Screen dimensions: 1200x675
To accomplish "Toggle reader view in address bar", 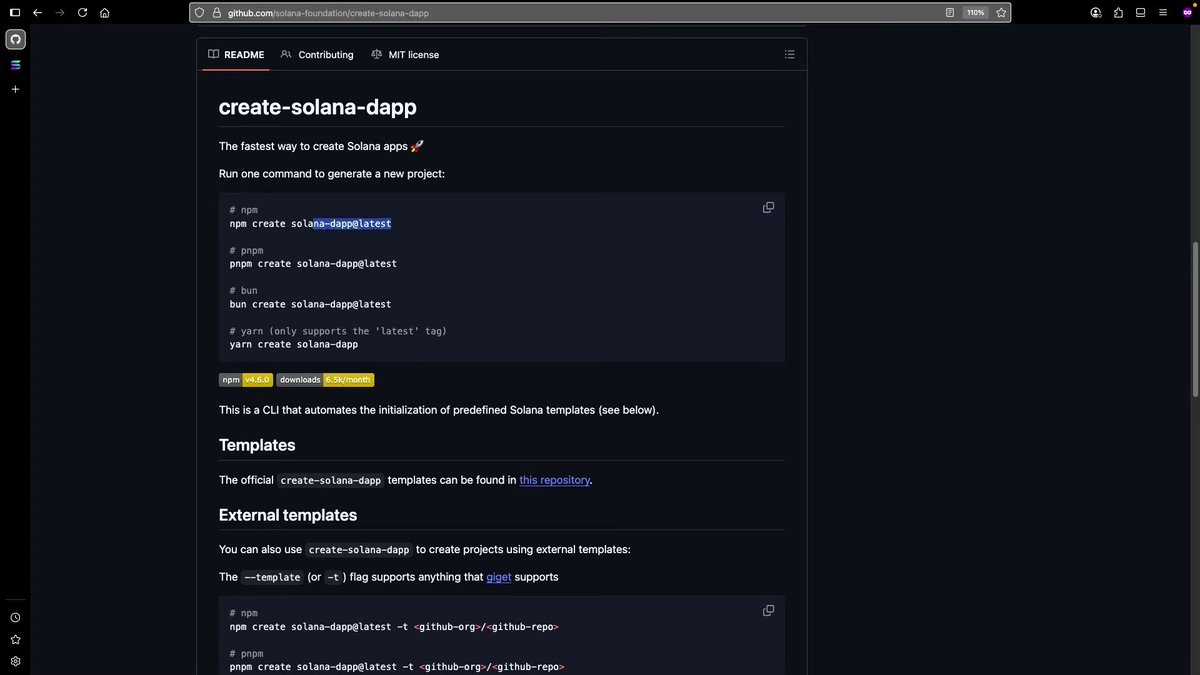I will pyautogui.click(x=950, y=13).
